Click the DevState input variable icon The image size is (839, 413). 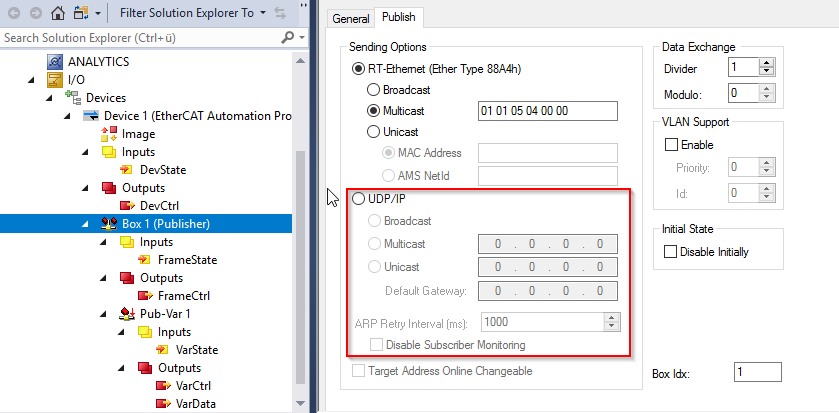coord(127,170)
